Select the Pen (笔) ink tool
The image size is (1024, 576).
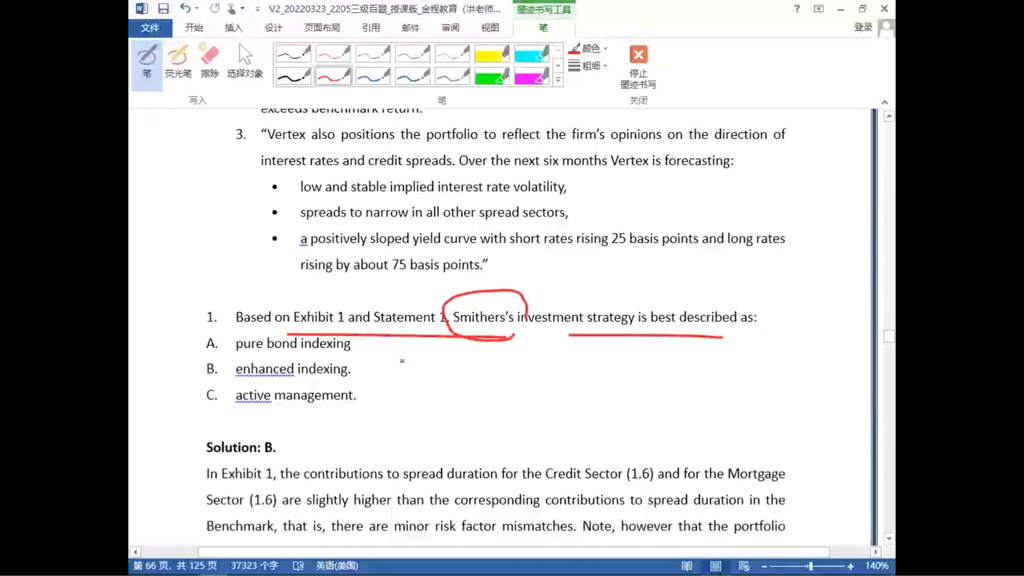pos(147,62)
